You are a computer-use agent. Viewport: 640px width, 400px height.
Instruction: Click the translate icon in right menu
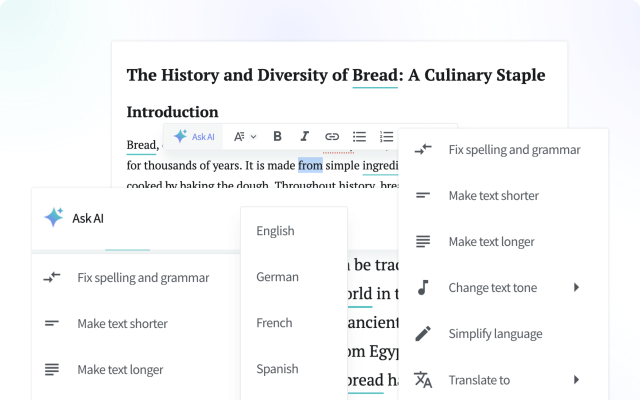pyautogui.click(x=423, y=380)
